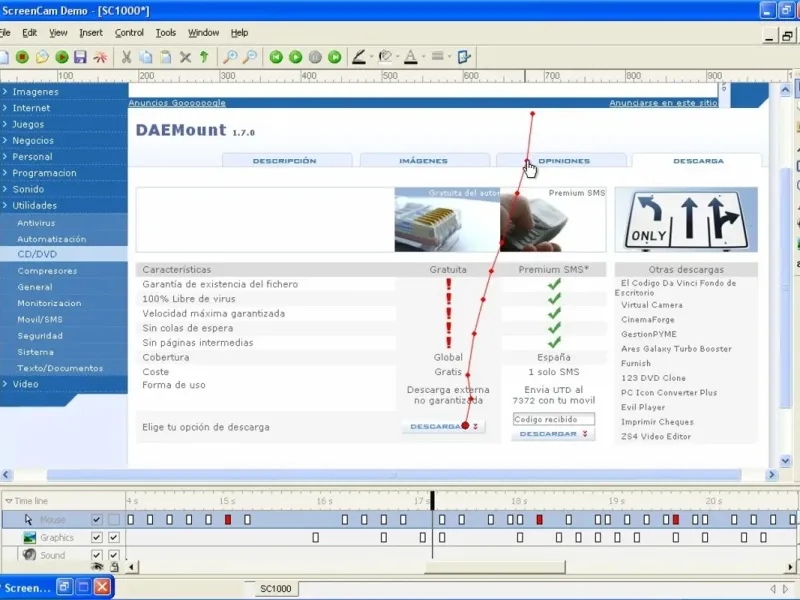Click the canvas horizontal scrollbar thumb
Image resolution: width=800 pixels, height=600 pixels.
[394, 475]
